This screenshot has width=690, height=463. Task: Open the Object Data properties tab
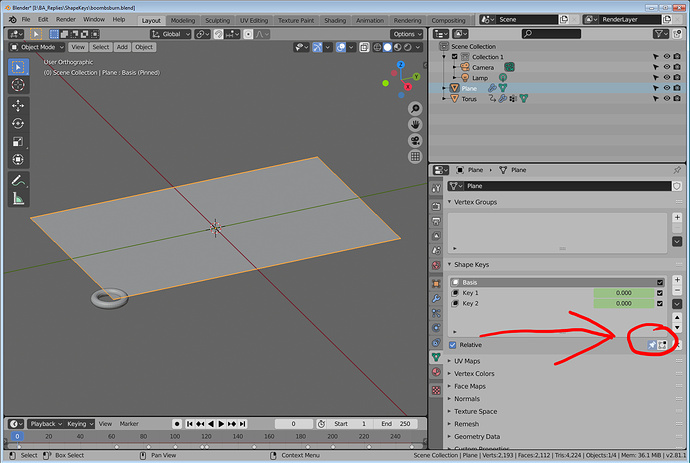[x=436, y=357]
